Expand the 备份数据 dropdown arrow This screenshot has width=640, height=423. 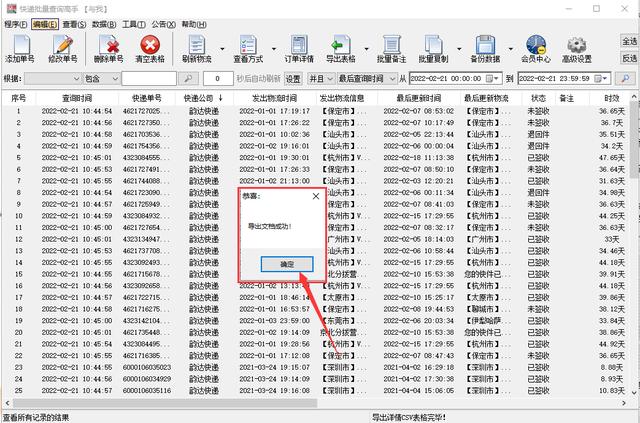(511, 49)
